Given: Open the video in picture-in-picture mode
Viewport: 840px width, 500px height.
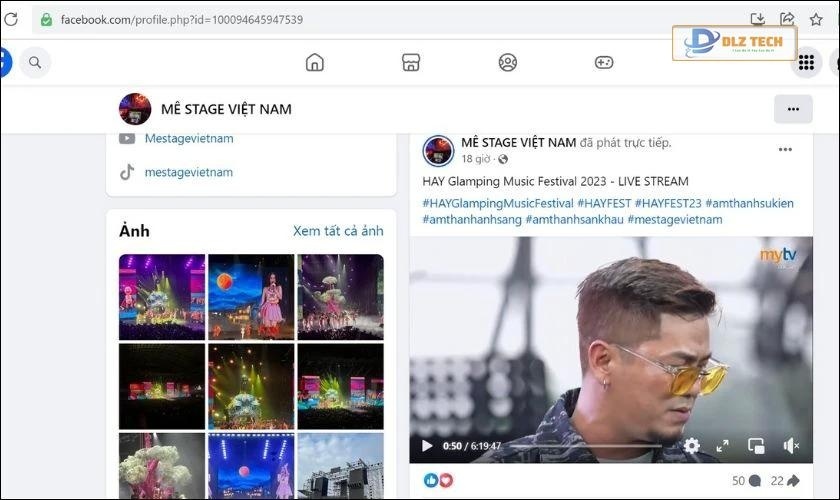Looking at the screenshot, I should click(756, 446).
